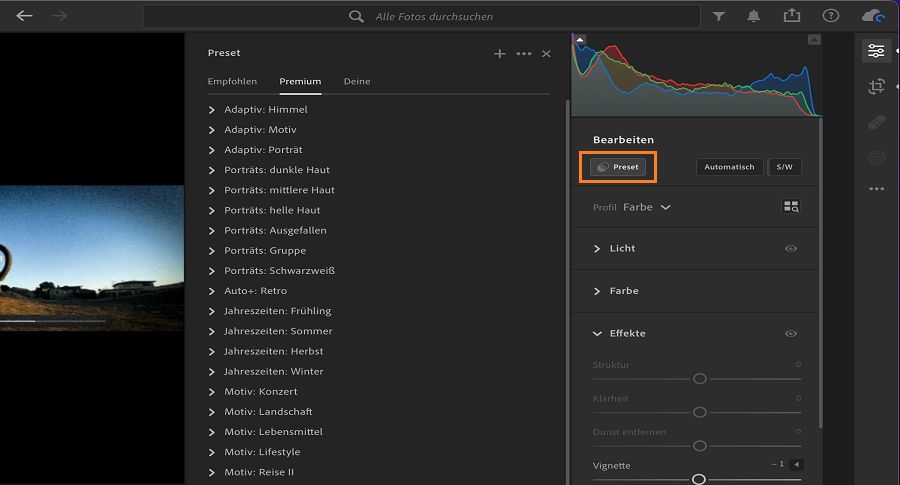Open Preset panel three-dot menu

tap(523, 53)
